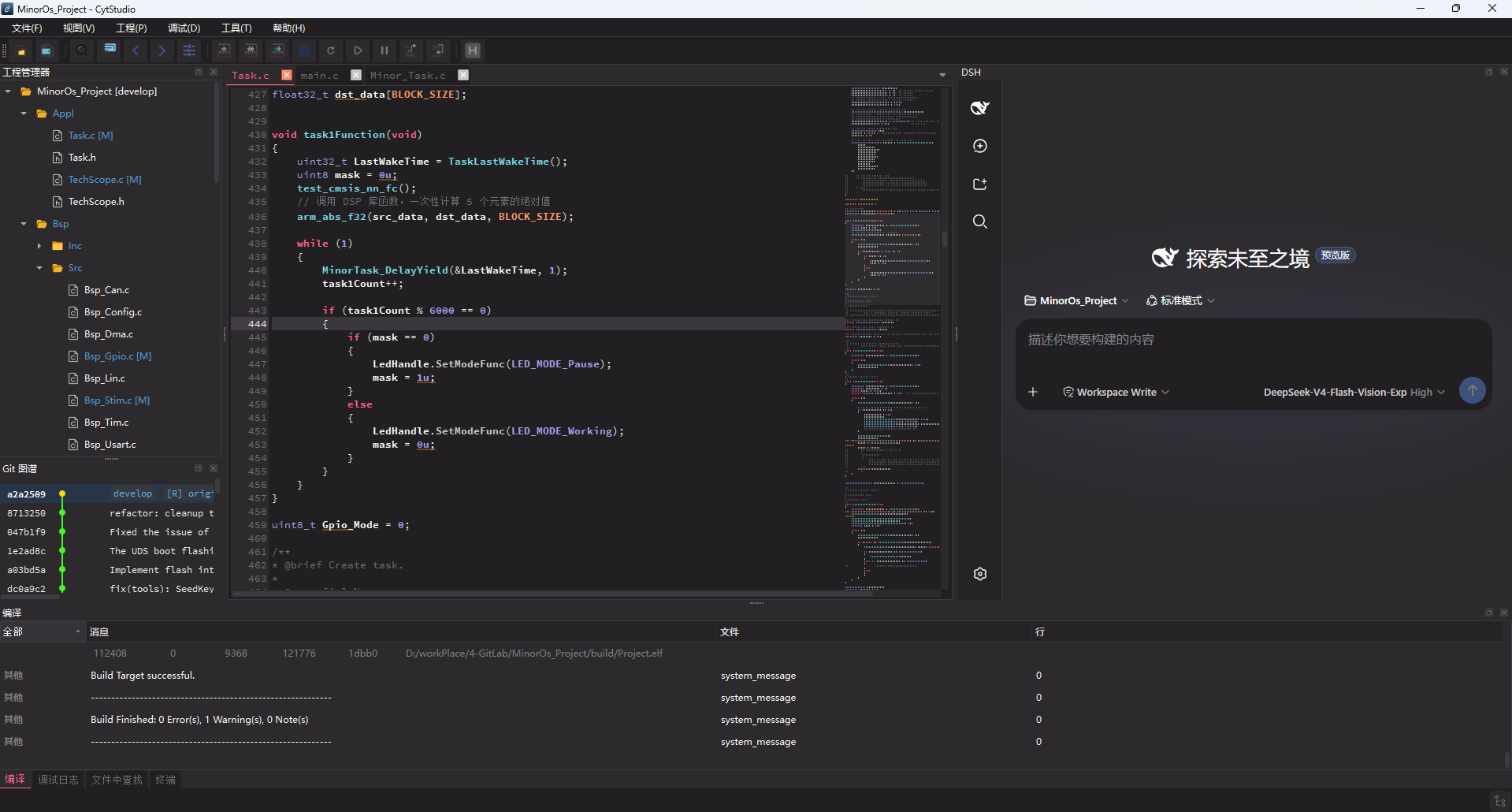
Task: Collapse the Bsp folder
Action: point(24,224)
